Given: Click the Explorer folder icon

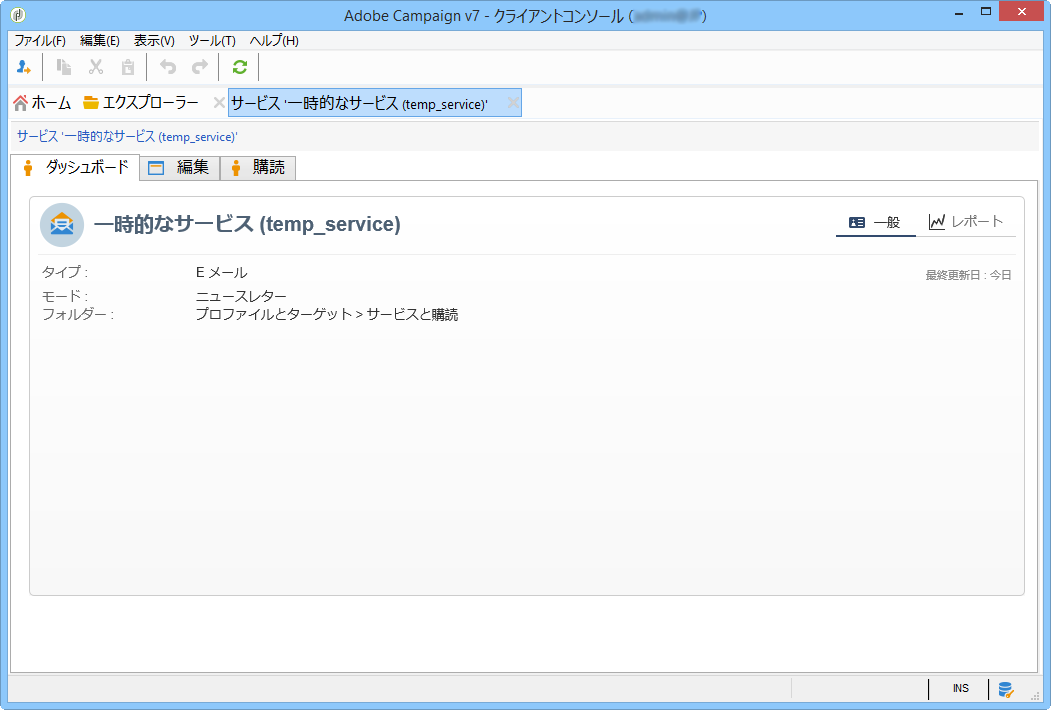Looking at the screenshot, I should pyautogui.click(x=90, y=103).
